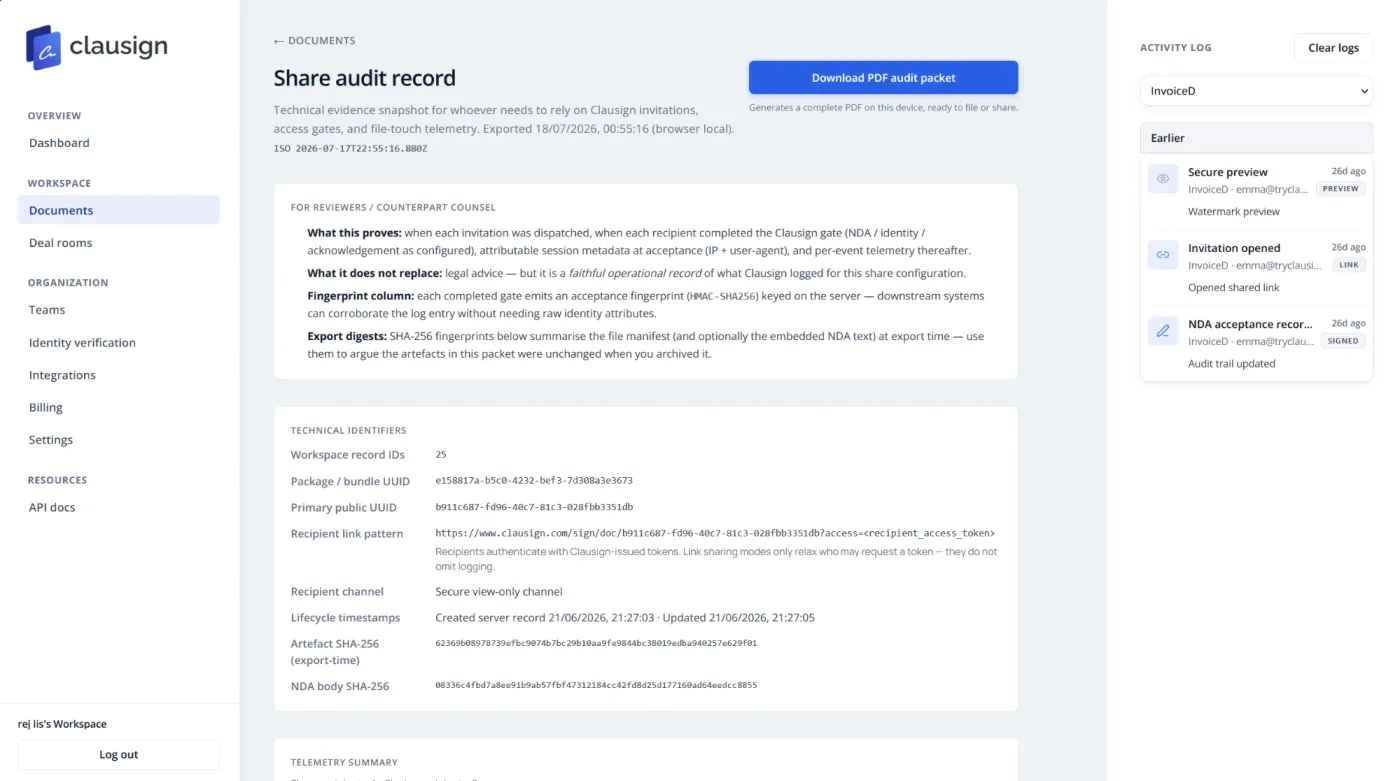Collapse the Earlier section header
This screenshot has width=1400, height=781.
1256,138
